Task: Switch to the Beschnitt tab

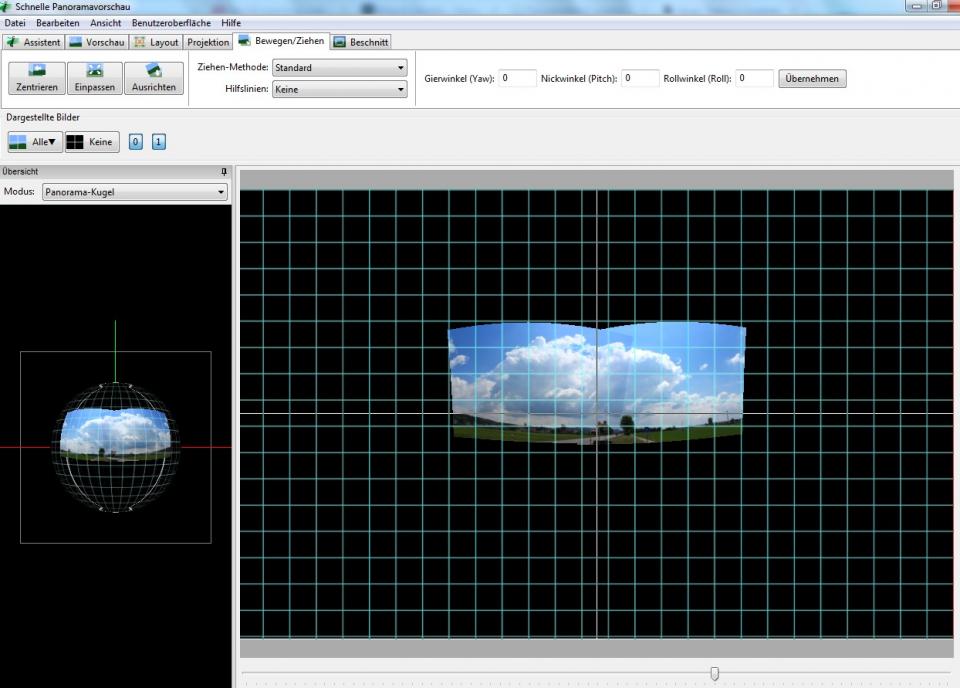Action: tap(360, 42)
